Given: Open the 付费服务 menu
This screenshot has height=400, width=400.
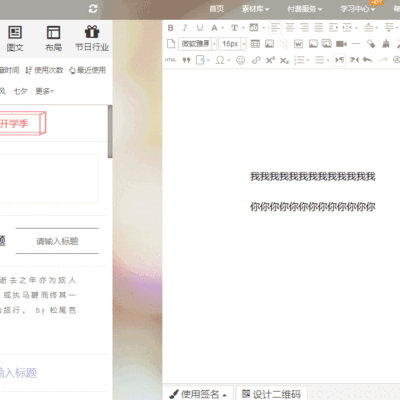Looking at the screenshot, I should [305, 9].
